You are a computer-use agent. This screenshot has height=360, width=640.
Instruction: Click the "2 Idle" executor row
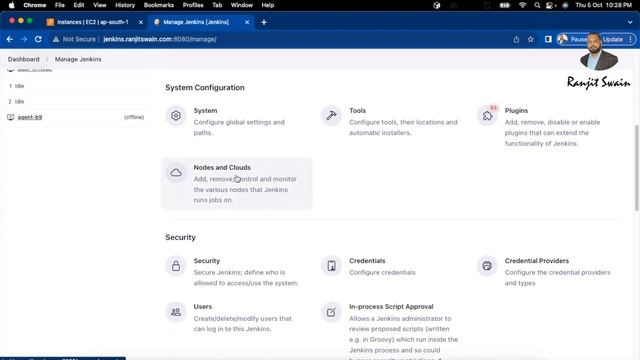[76, 102]
